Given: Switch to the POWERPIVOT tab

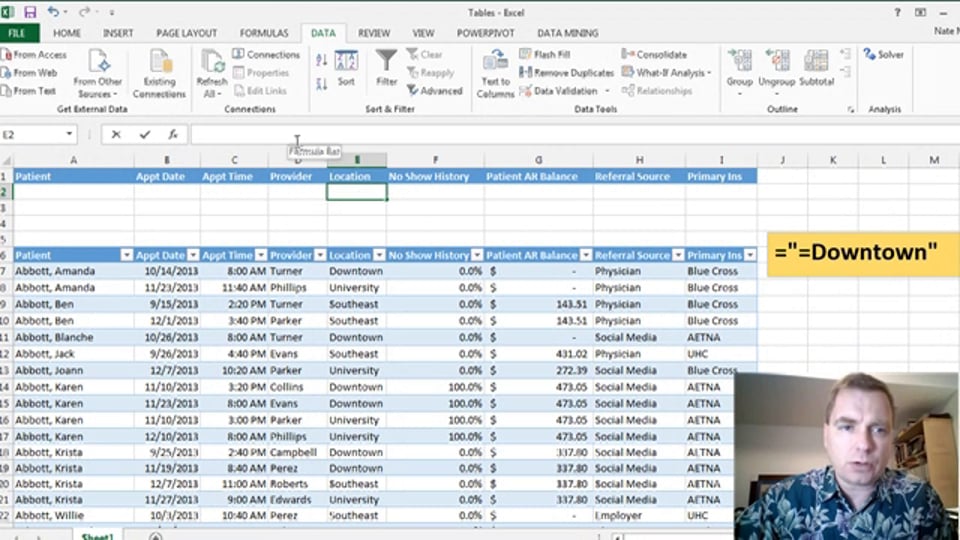Looking at the screenshot, I should (486, 33).
